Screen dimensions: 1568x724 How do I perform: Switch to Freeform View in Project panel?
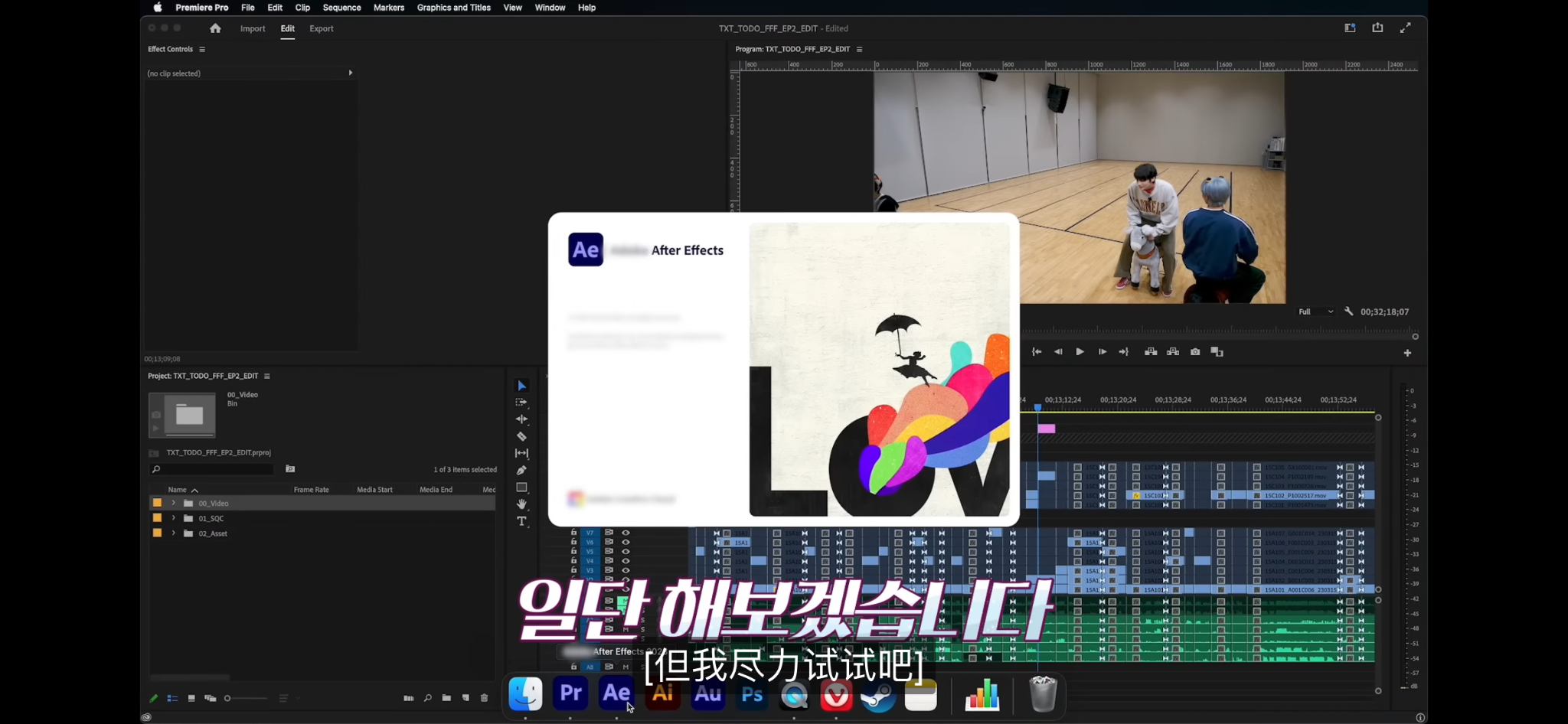click(x=210, y=698)
